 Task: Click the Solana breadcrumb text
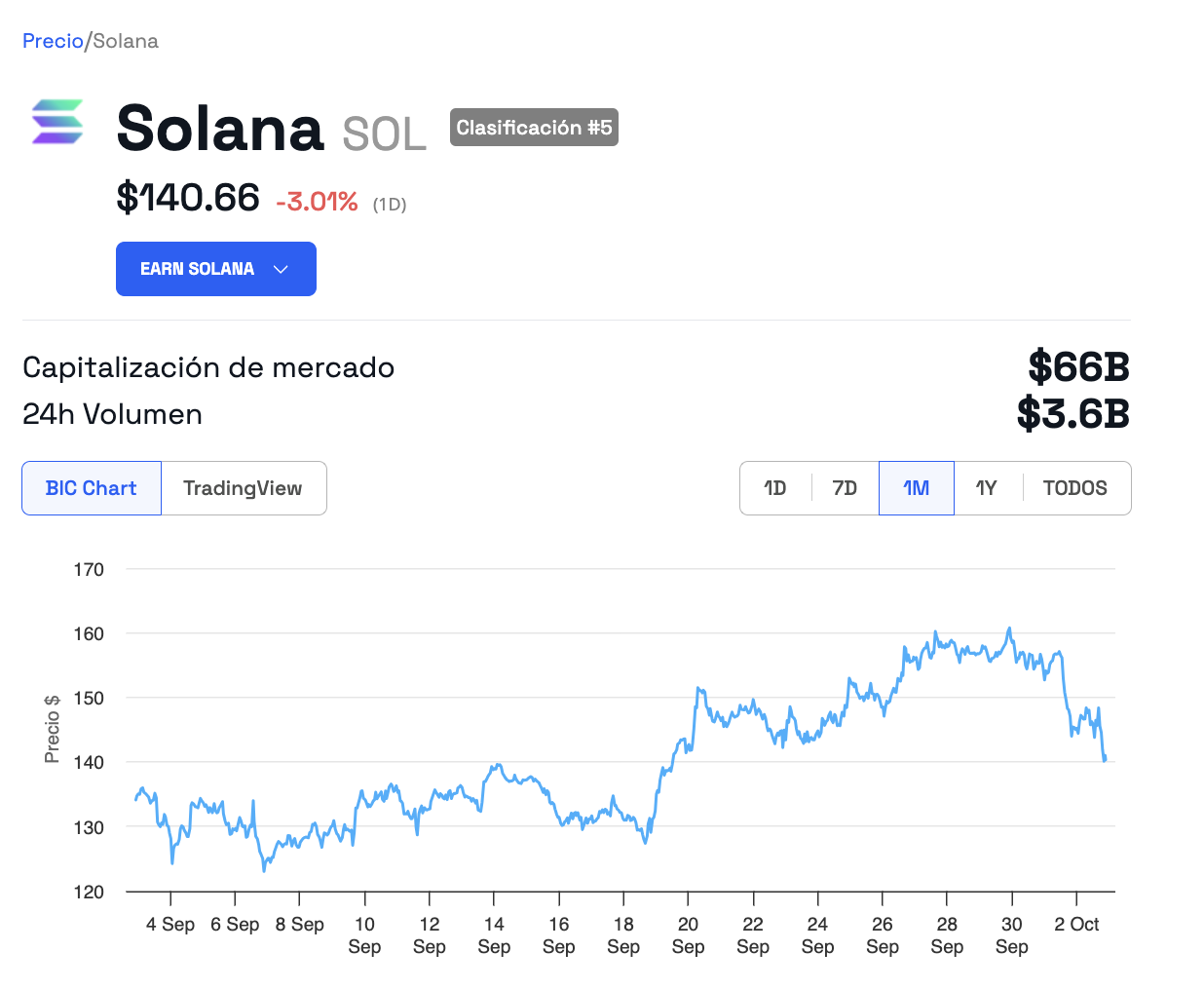(126, 41)
